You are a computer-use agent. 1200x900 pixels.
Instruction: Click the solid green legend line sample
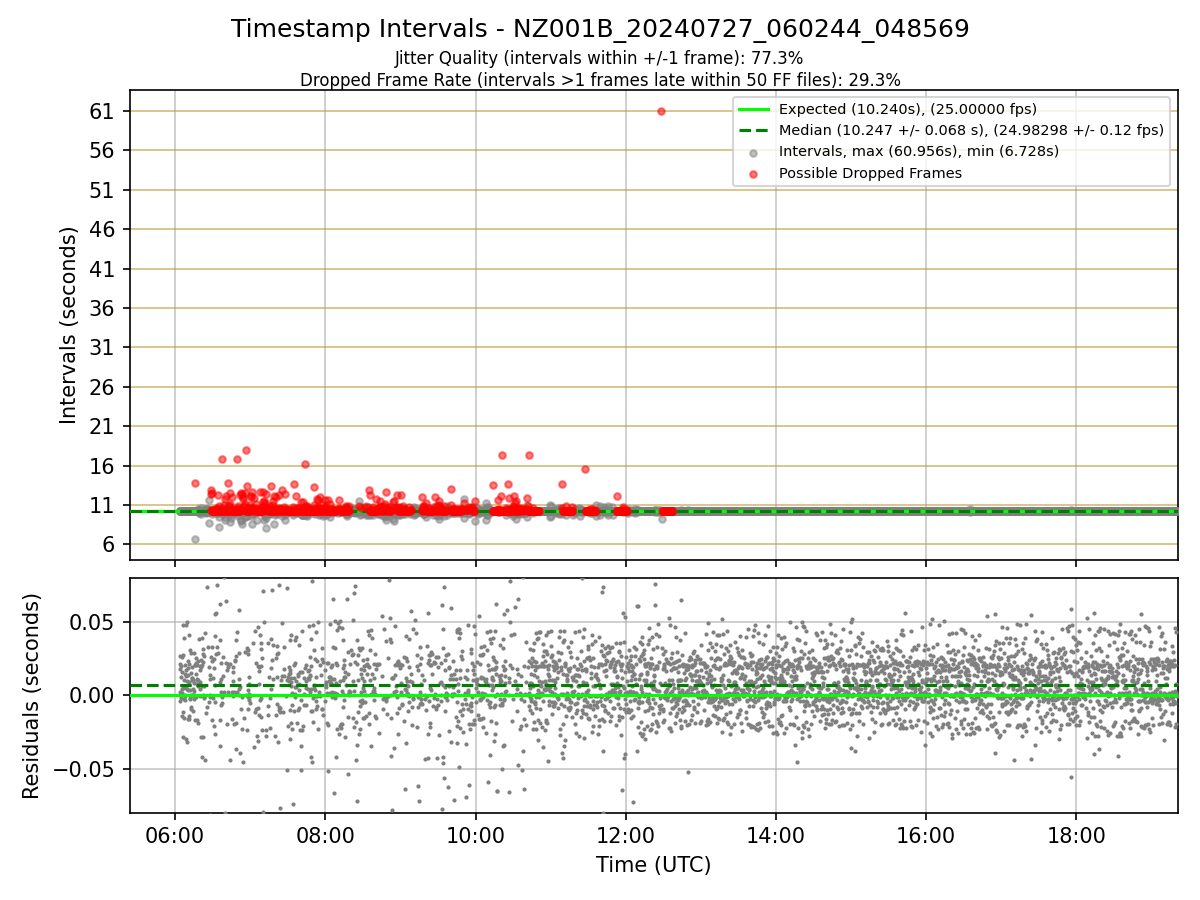[754, 109]
